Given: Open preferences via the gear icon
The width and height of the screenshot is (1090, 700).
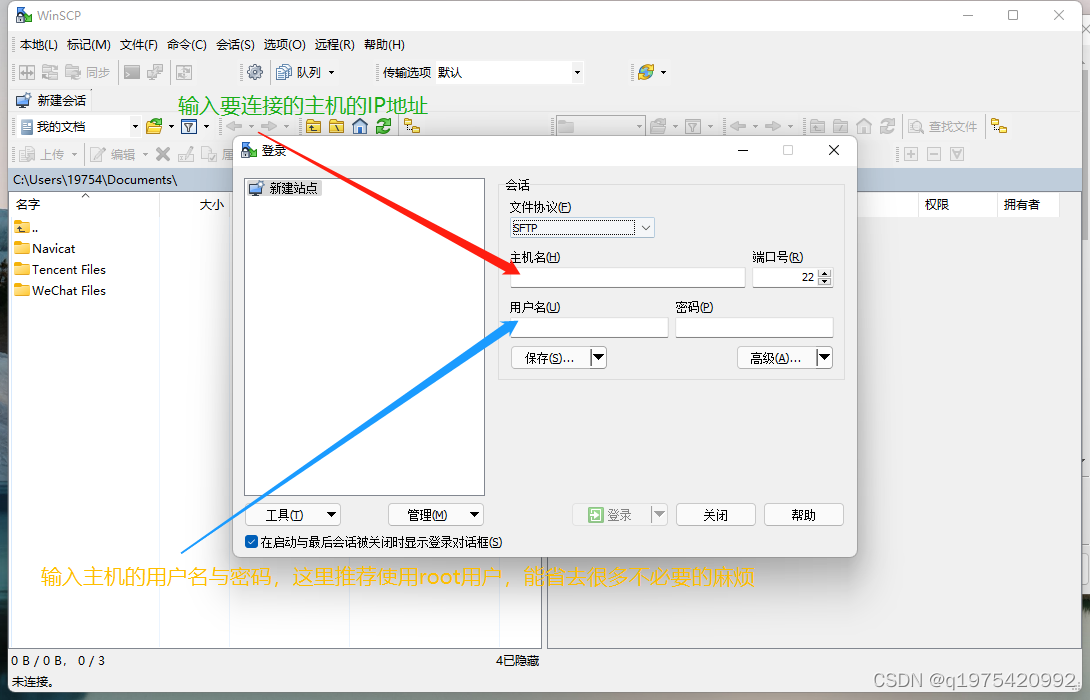Looking at the screenshot, I should (255, 72).
